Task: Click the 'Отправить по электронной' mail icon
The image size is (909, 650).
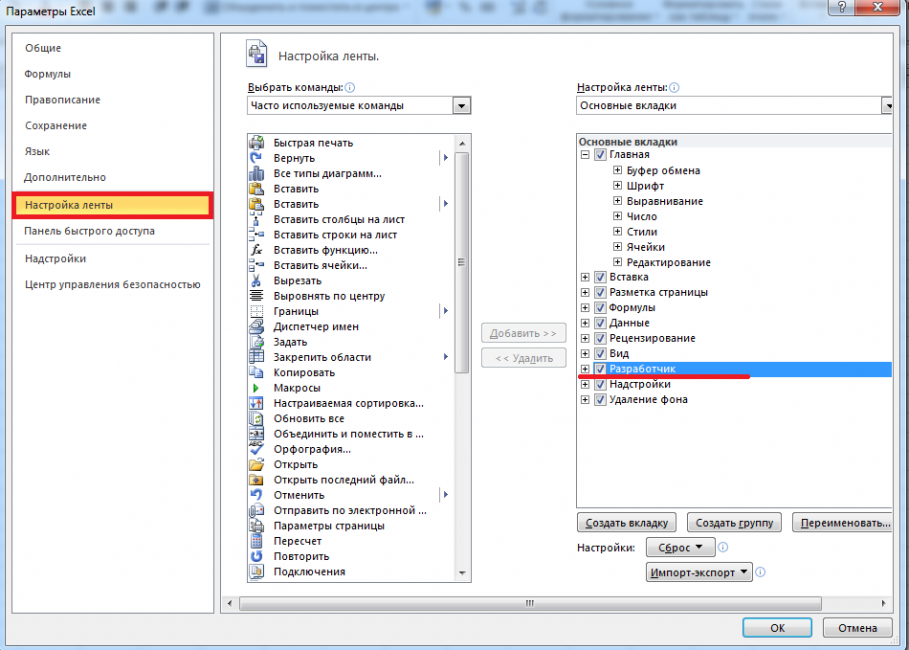Action: (x=256, y=510)
